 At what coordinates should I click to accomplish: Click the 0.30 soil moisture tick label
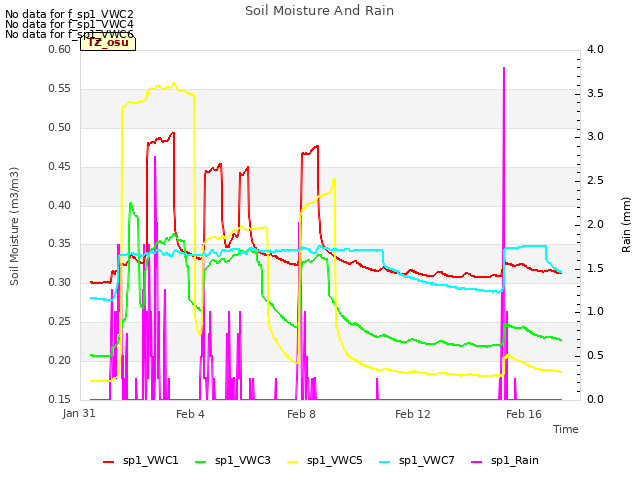(59, 282)
